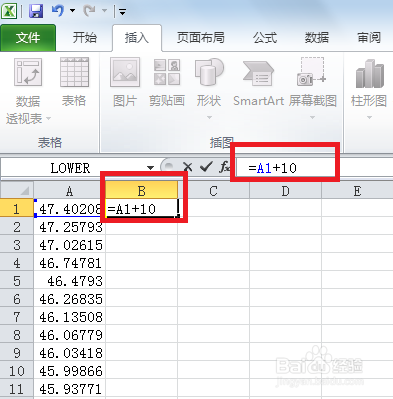Screen dimensions: 393x399
Task: Click the Excel application icon
Action: [9, 11]
